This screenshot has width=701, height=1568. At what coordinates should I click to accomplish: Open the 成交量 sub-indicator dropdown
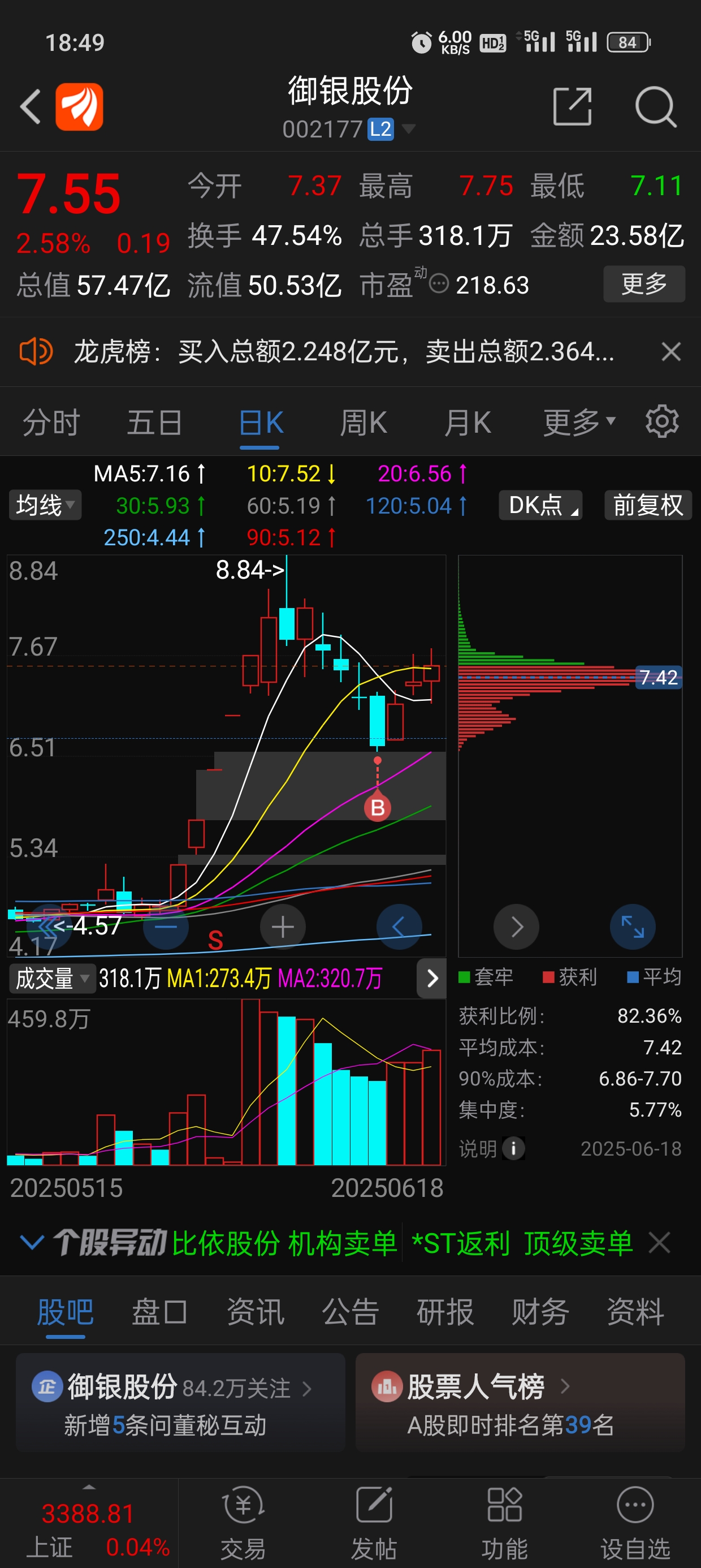tap(53, 979)
